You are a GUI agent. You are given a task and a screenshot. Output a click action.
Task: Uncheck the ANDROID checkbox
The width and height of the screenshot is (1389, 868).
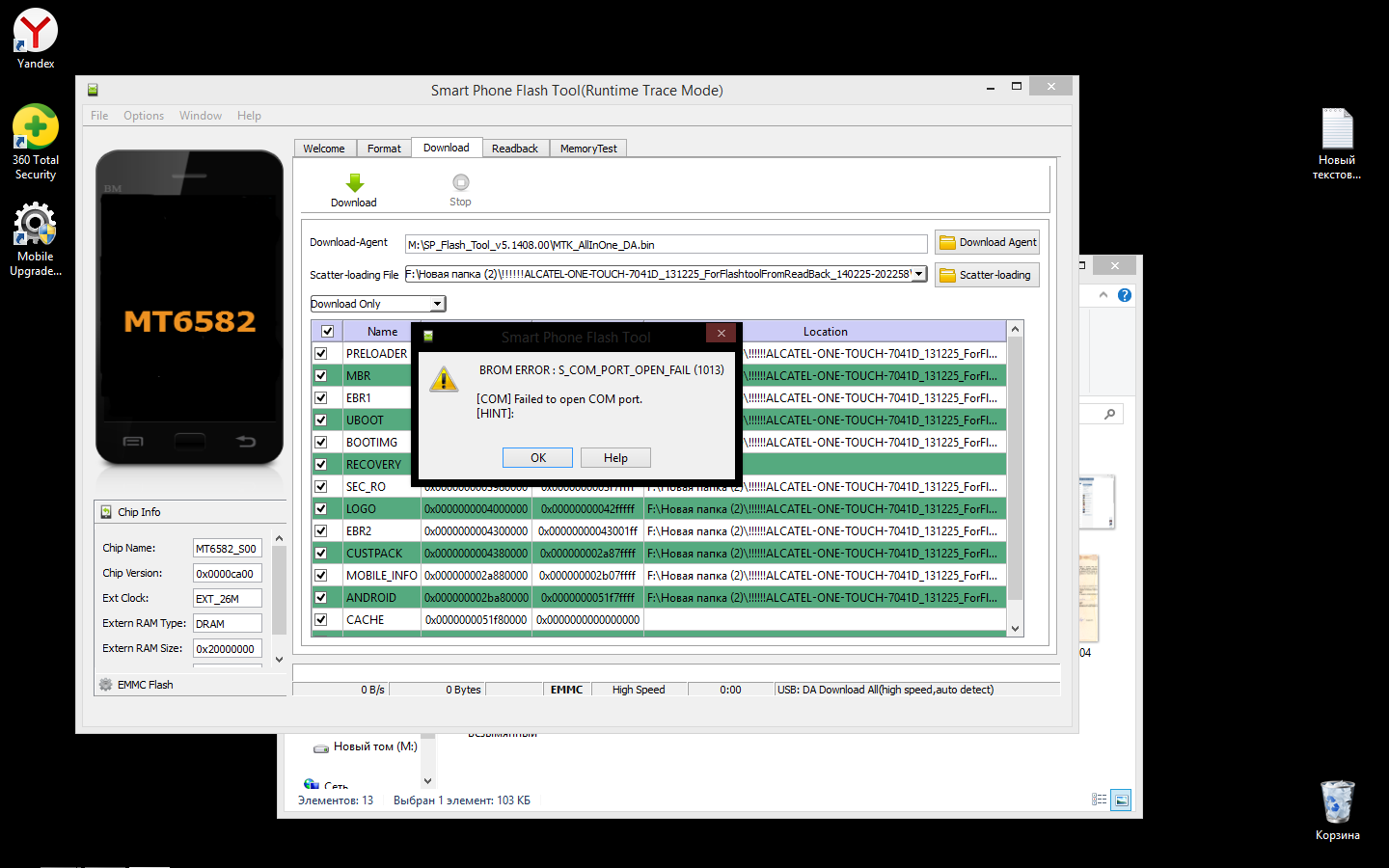point(321,597)
